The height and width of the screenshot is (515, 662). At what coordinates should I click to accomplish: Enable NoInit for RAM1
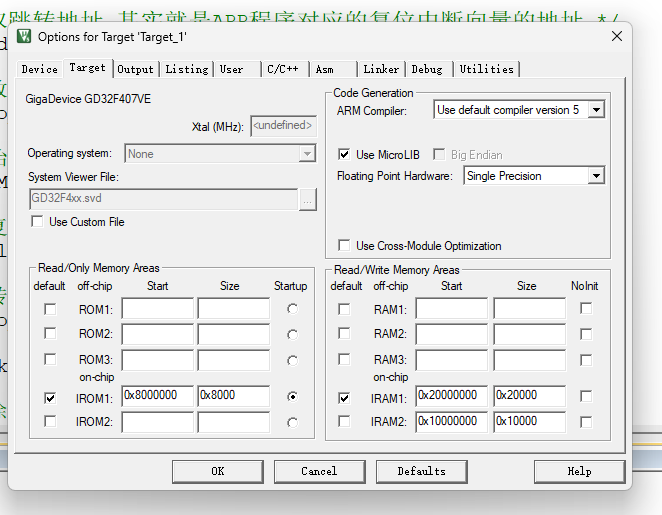click(x=586, y=308)
